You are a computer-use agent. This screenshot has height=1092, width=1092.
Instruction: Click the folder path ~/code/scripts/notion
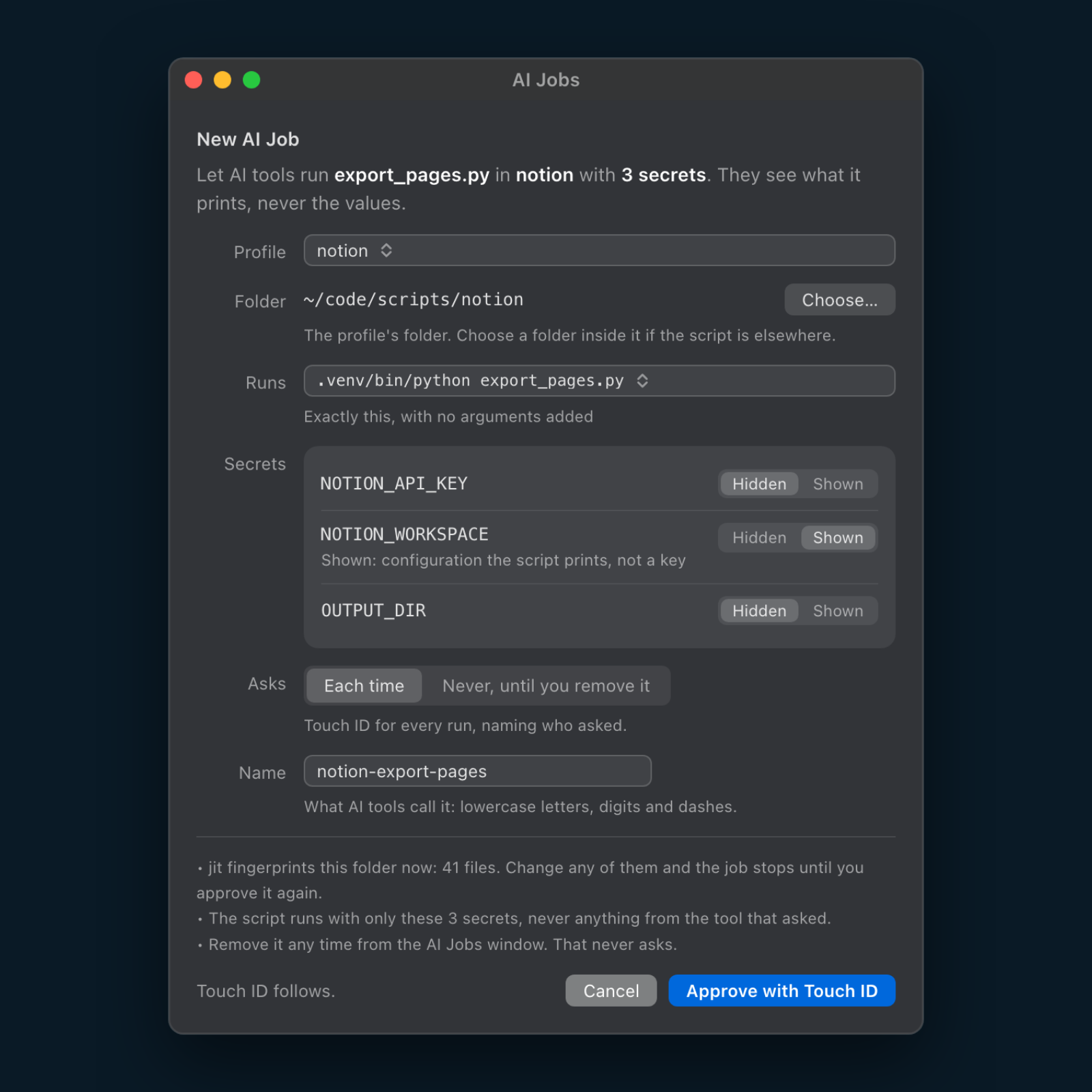[414, 300]
